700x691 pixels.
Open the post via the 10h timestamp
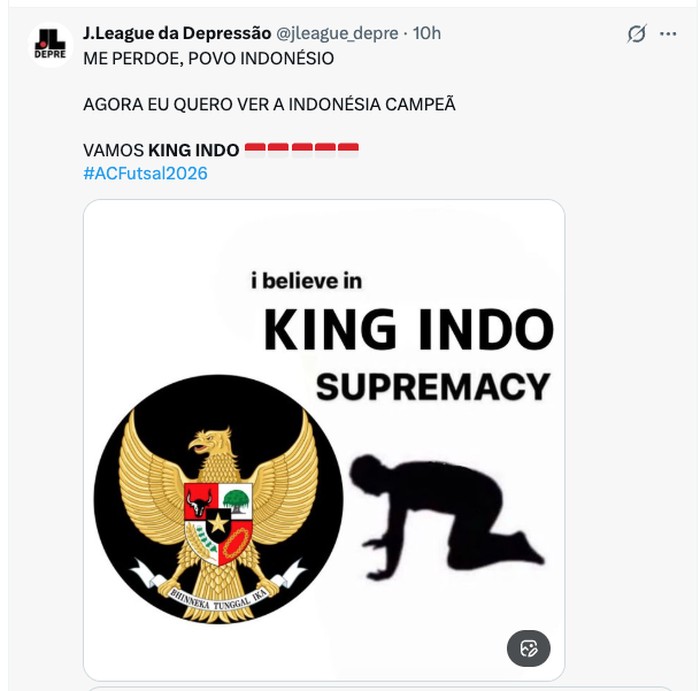427,33
